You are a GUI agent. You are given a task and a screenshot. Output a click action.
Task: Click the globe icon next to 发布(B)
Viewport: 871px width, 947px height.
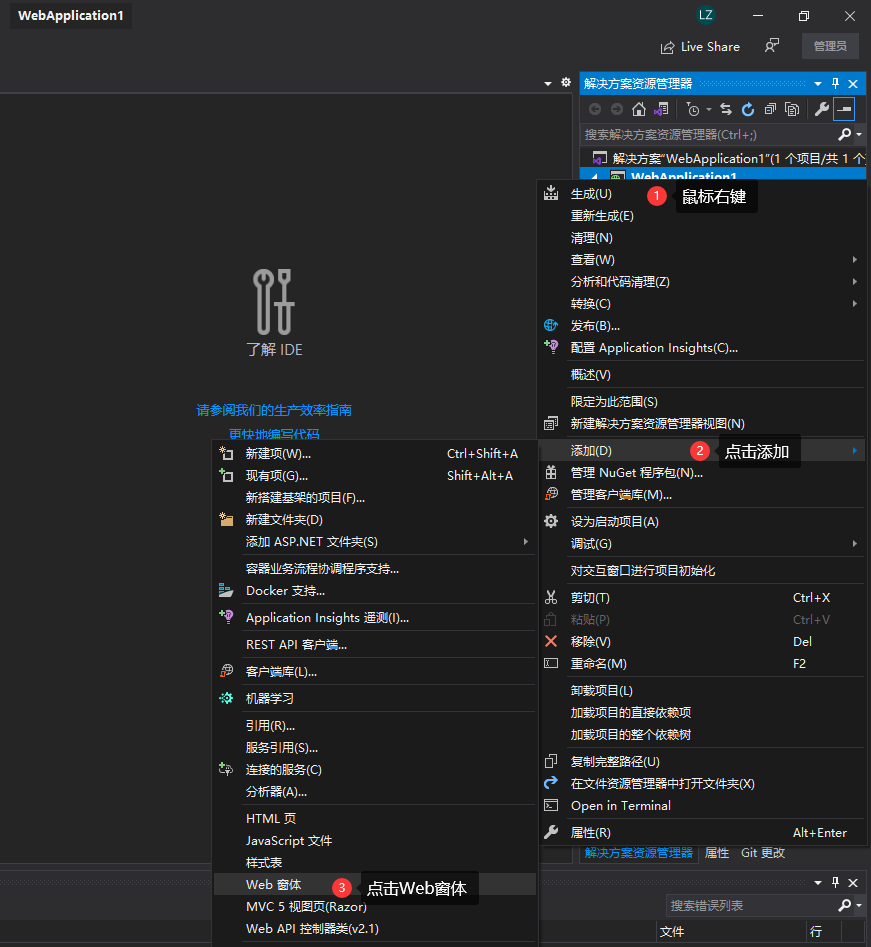tap(551, 326)
